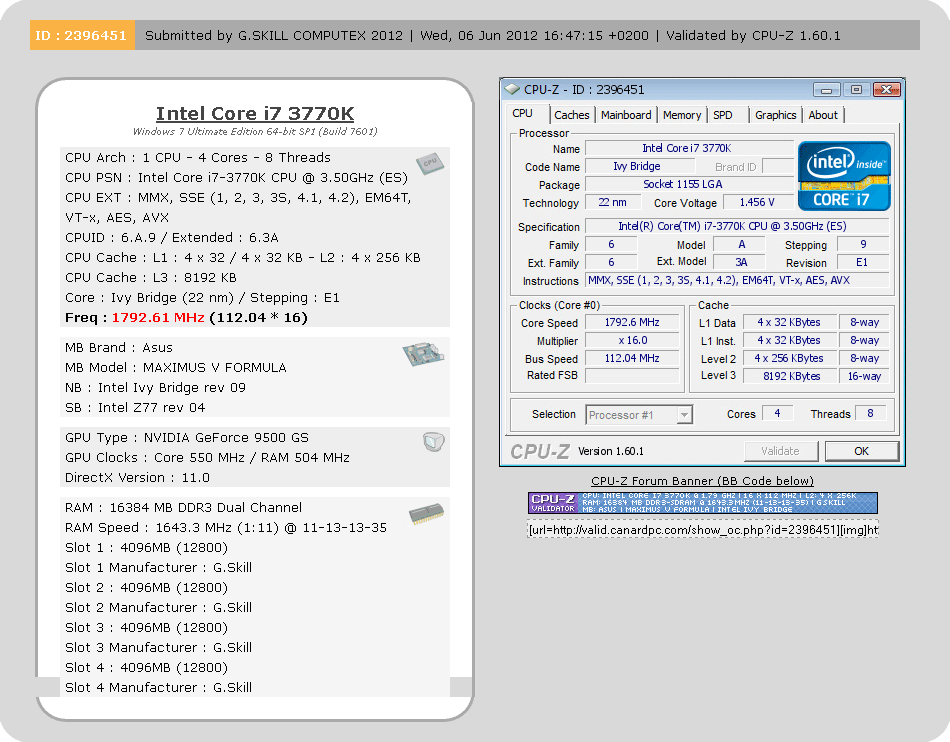Click the Package field Socket 1155 LGA
950x742 pixels.
[x=689, y=184]
